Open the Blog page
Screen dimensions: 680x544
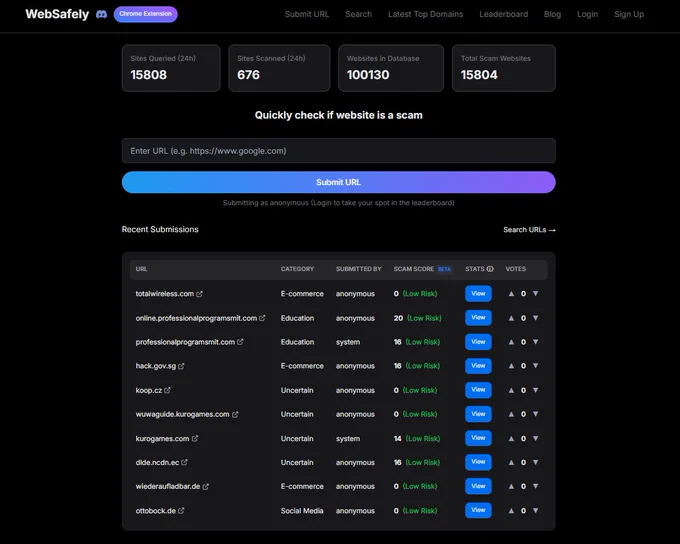(x=552, y=14)
